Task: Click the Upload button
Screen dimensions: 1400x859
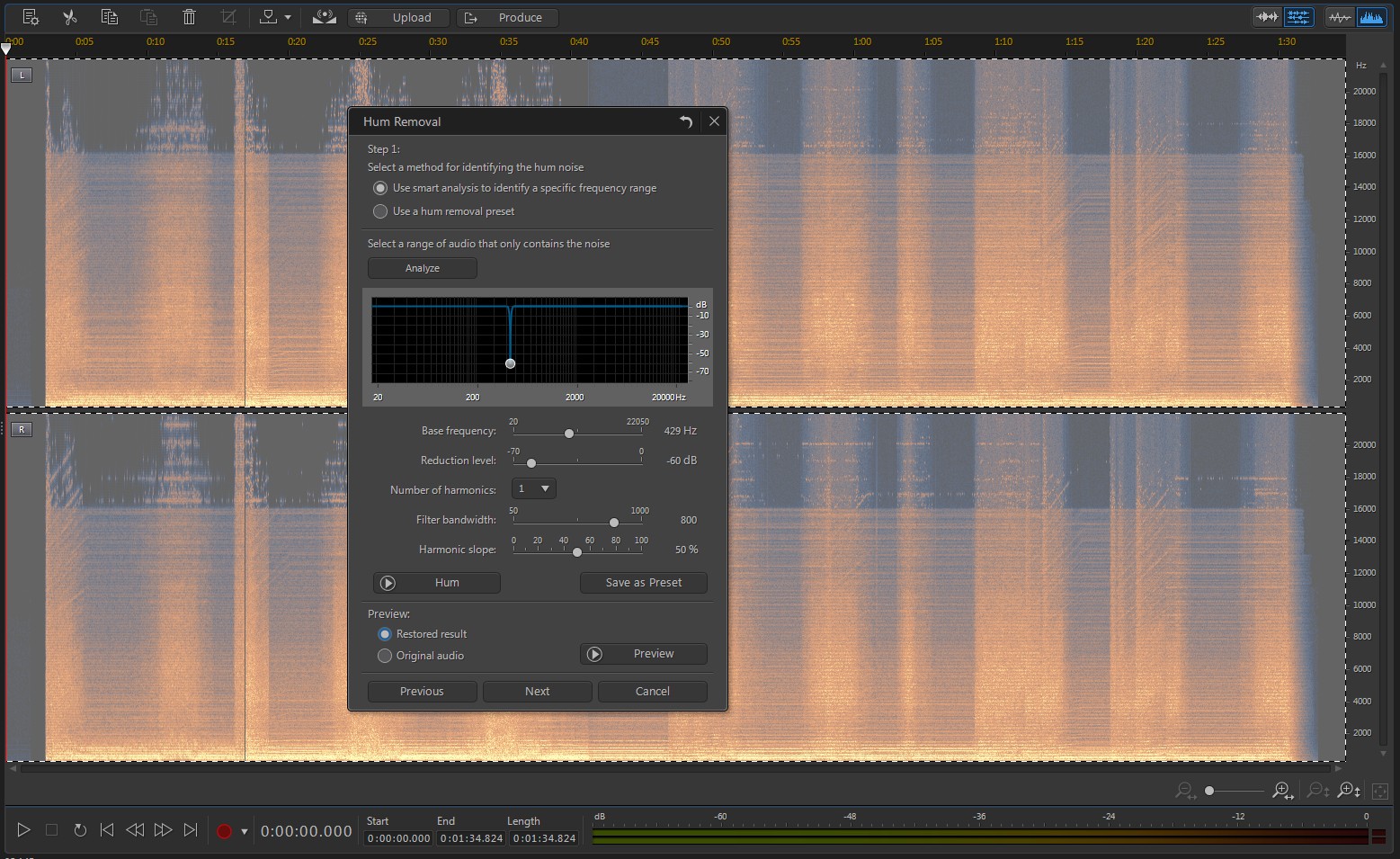Action: click(398, 17)
